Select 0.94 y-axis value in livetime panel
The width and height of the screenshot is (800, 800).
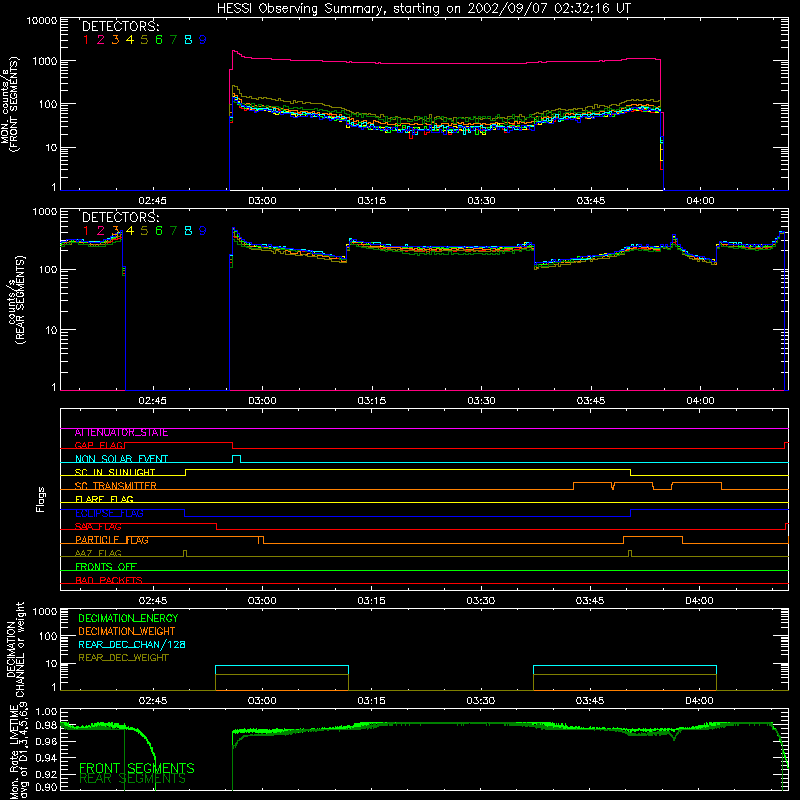pyautogui.click(x=46, y=758)
